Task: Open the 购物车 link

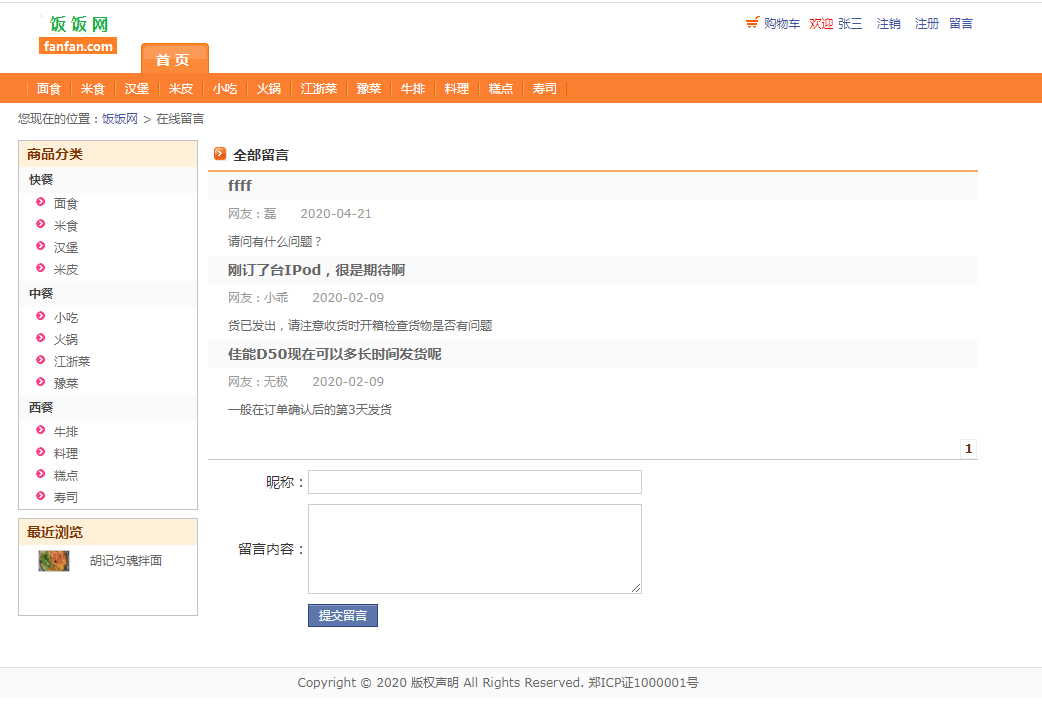Action: 782,24
